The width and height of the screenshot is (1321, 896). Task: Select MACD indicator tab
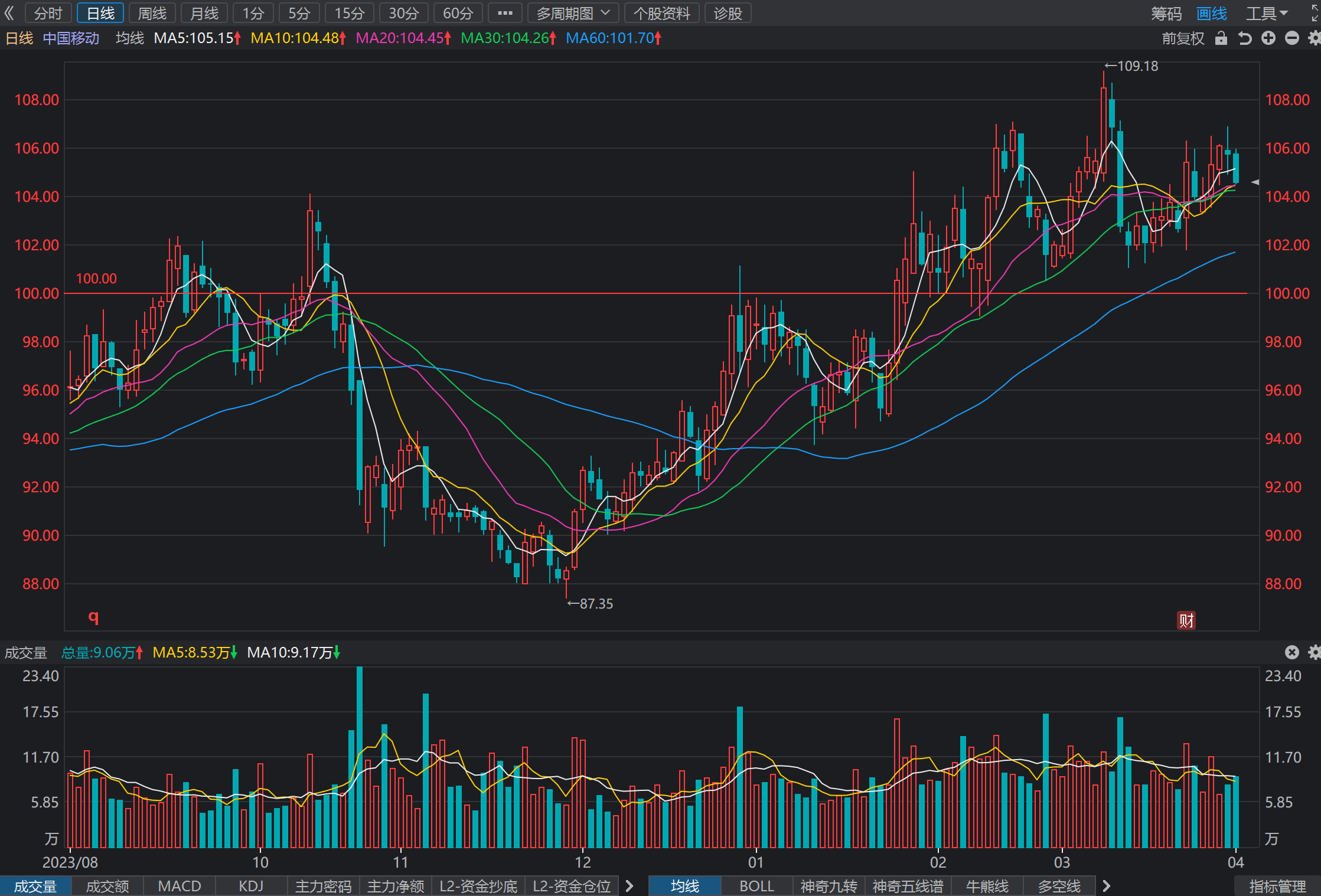180,886
